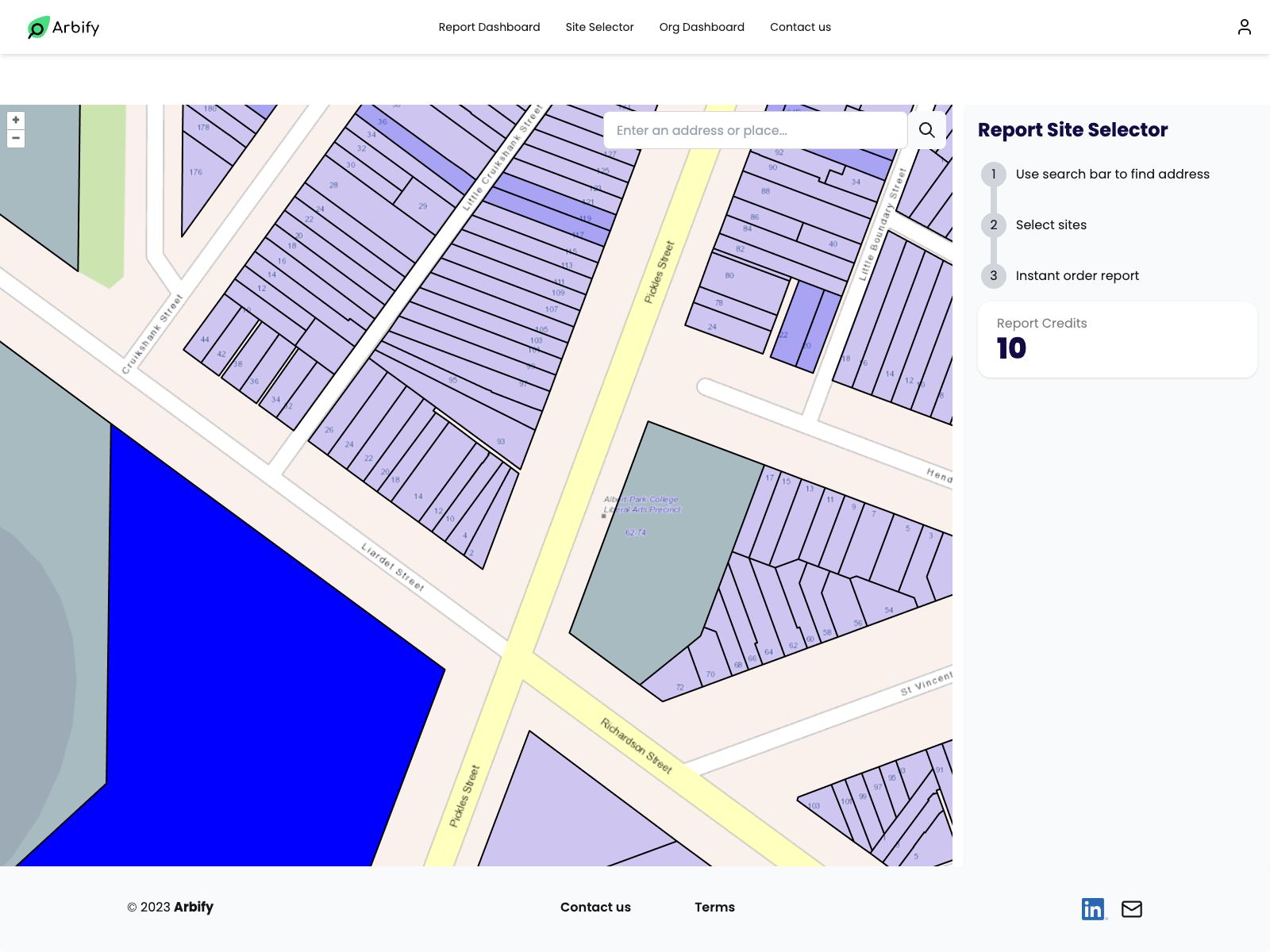Image resolution: width=1270 pixels, height=952 pixels.
Task: Open the user account icon
Action: (1243, 26)
